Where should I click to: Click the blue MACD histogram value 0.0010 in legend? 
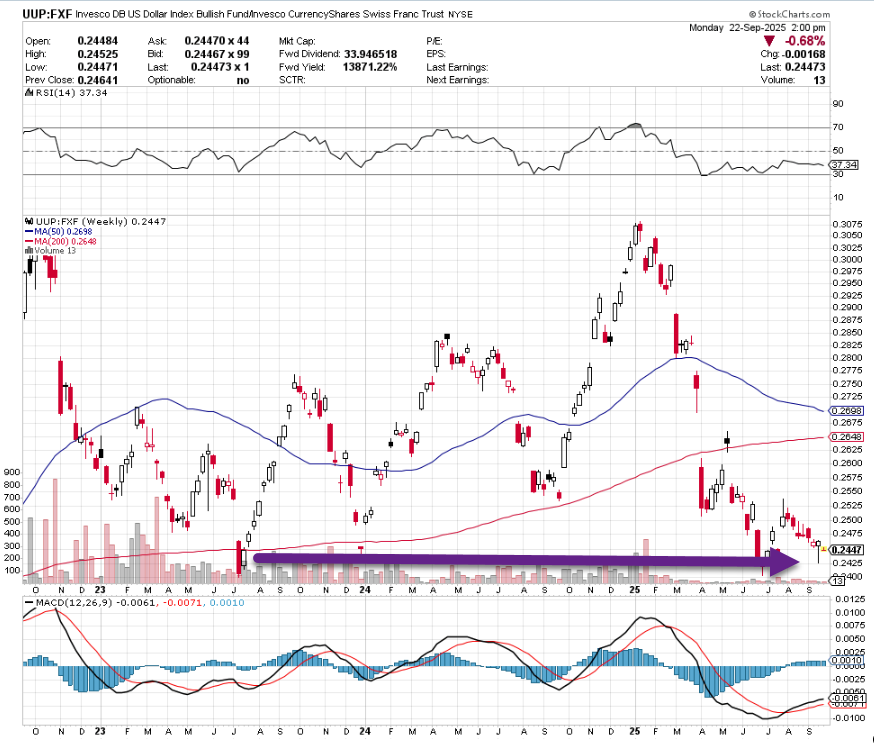point(227,603)
